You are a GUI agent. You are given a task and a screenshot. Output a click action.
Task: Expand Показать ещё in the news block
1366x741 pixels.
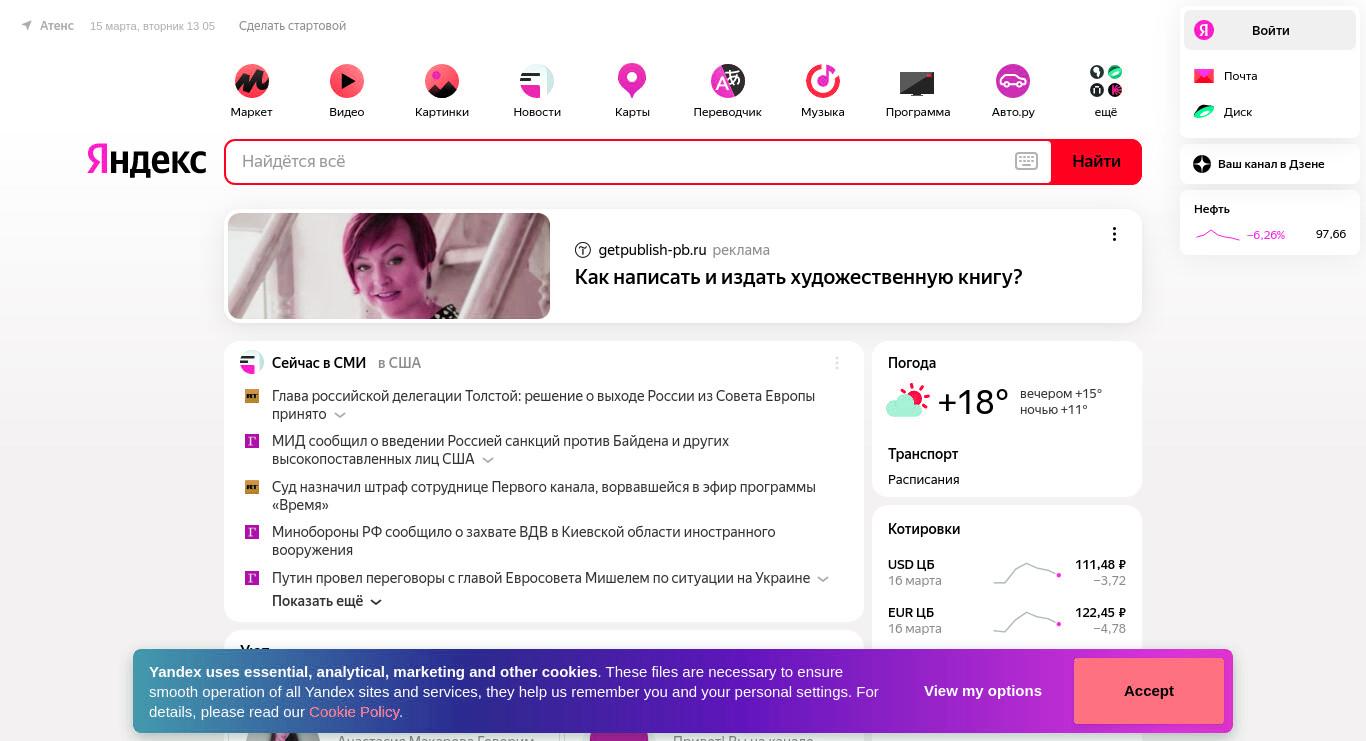coord(327,601)
